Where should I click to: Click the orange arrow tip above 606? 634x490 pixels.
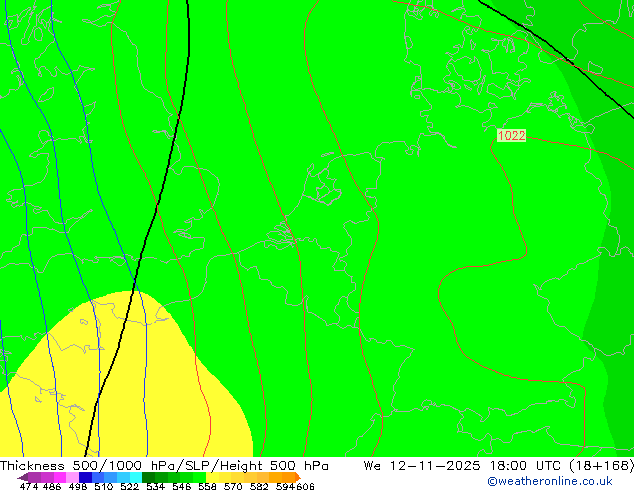coord(298,477)
